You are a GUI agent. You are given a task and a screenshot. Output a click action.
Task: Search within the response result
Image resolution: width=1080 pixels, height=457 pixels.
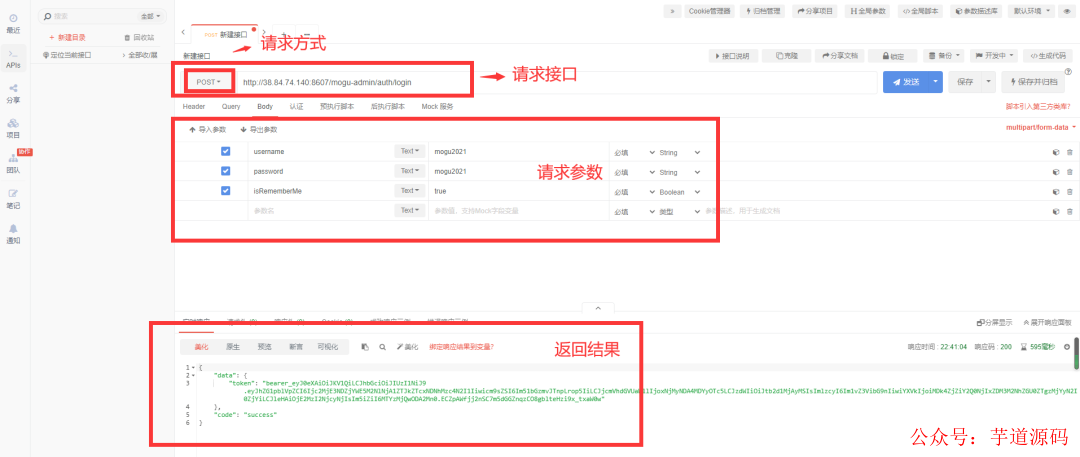tap(382, 347)
